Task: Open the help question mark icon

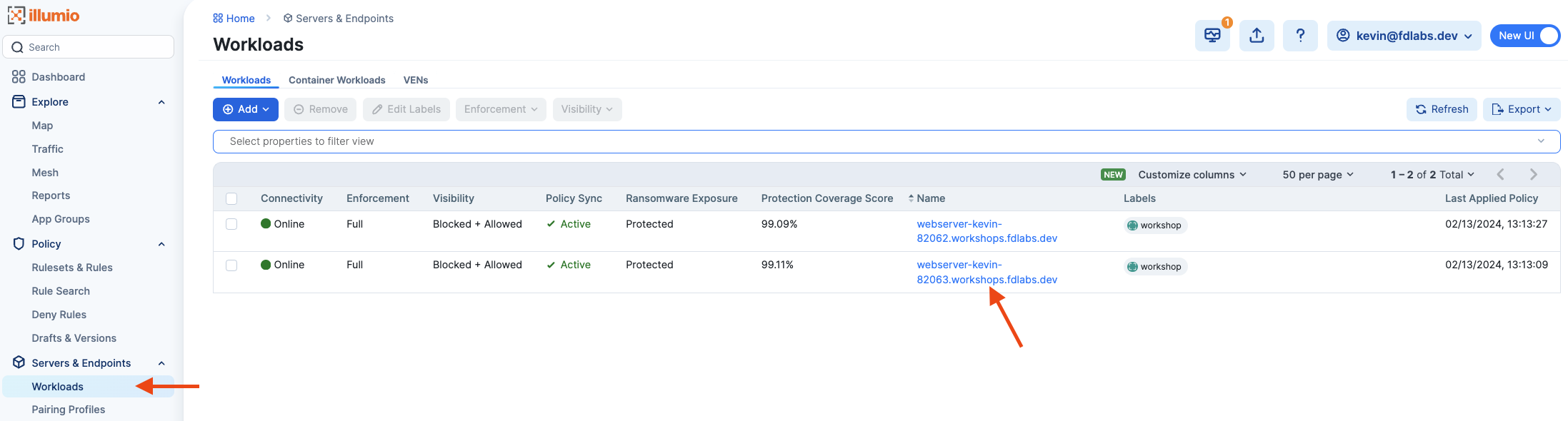Action: (1300, 36)
